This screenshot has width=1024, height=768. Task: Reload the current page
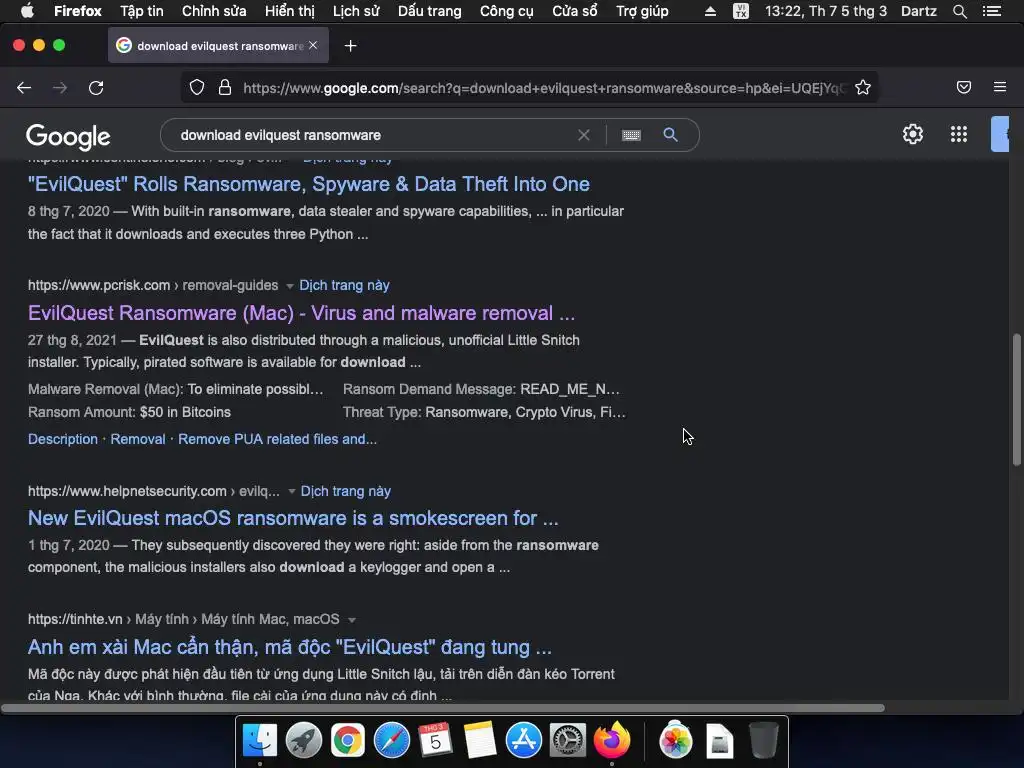96,88
